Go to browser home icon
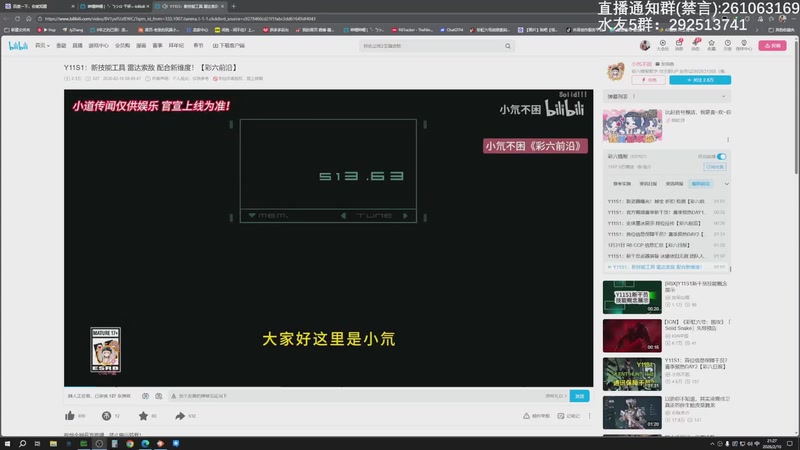This screenshot has width=800, height=450. pos(29,19)
